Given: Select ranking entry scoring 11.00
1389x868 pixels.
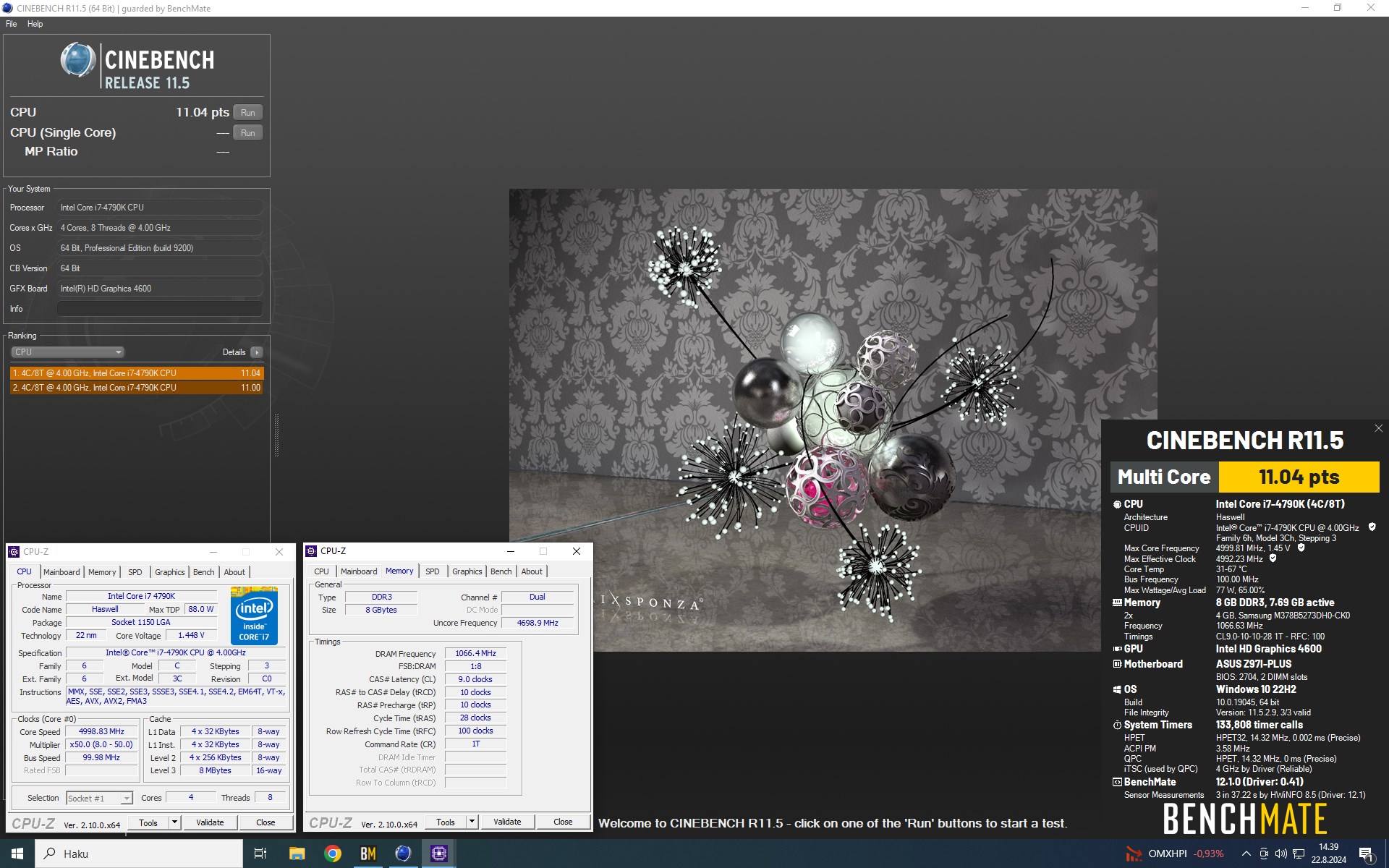Looking at the screenshot, I should click(x=137, y=388).
